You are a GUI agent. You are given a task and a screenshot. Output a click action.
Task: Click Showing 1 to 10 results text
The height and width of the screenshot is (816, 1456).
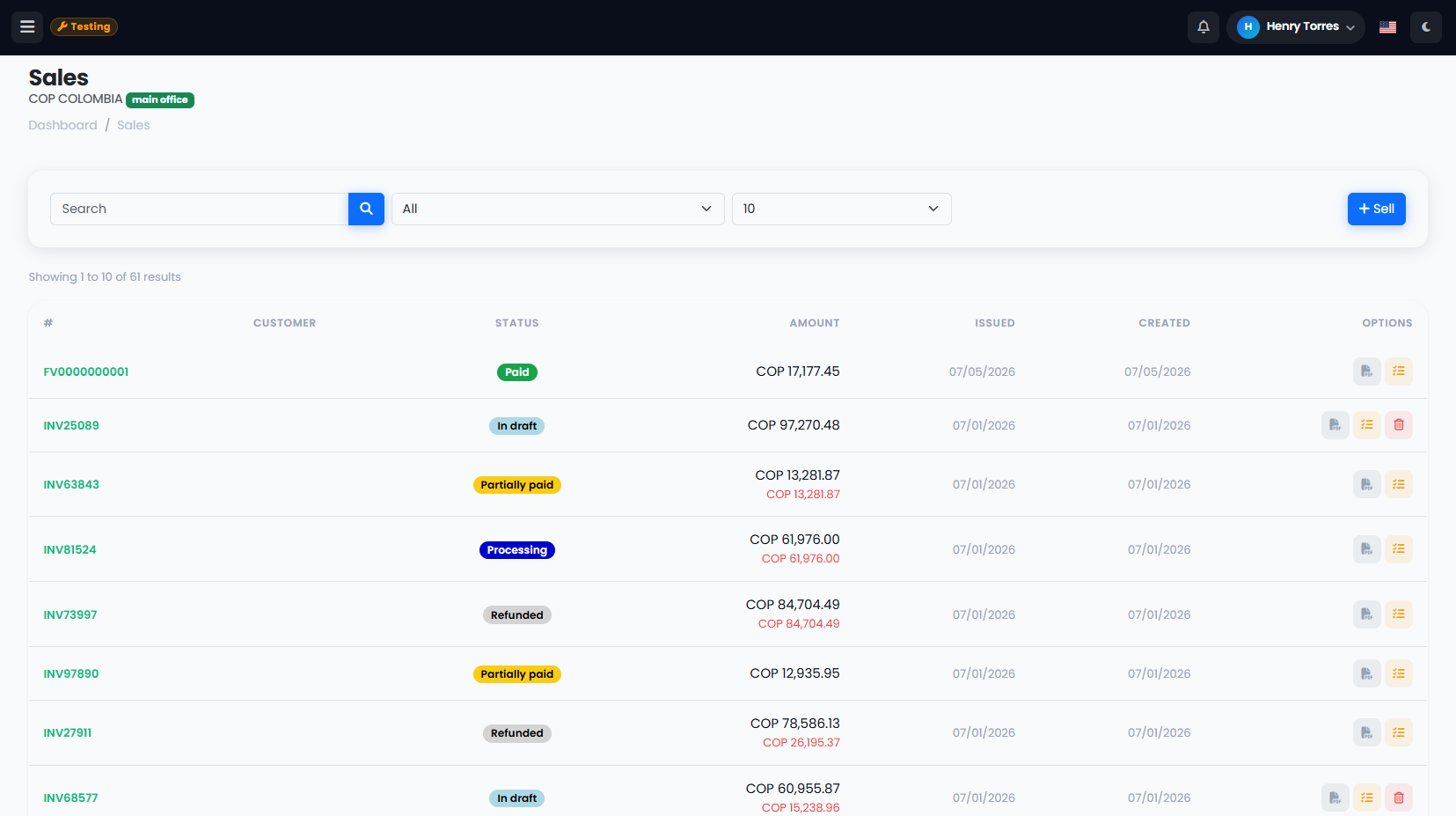[105, 276]
